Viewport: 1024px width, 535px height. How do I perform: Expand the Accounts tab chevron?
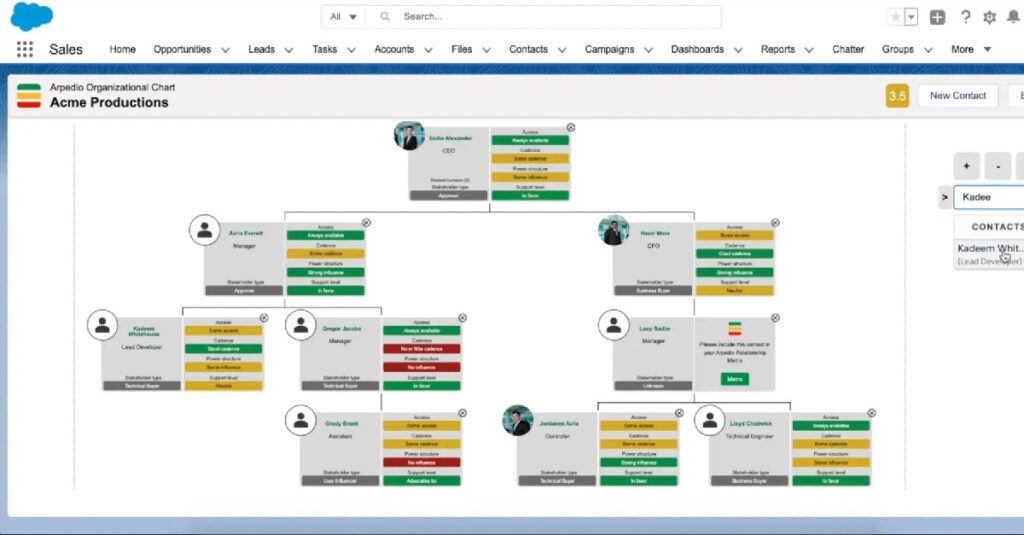[428, 50]
